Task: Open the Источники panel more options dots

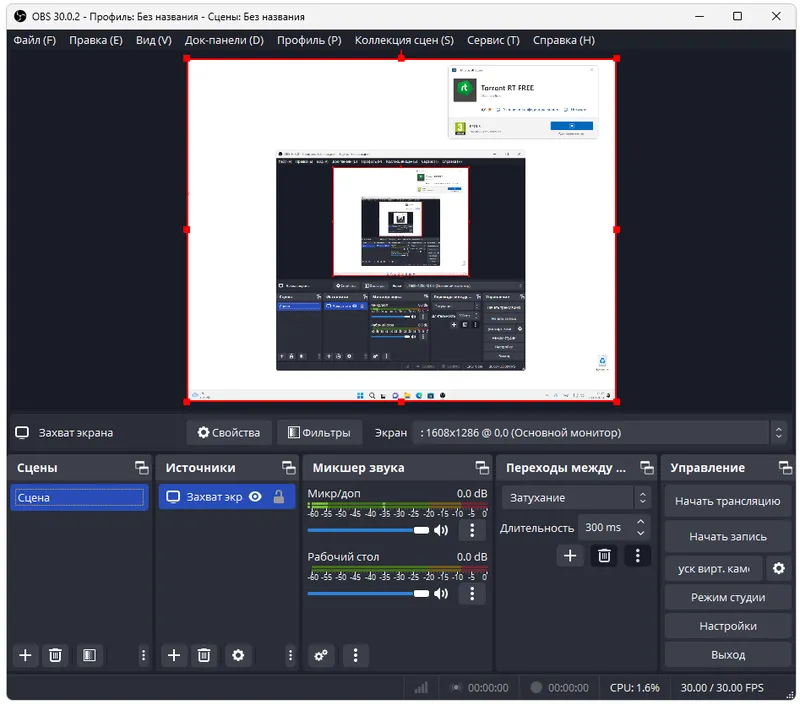Action: [x=290, y=655]
